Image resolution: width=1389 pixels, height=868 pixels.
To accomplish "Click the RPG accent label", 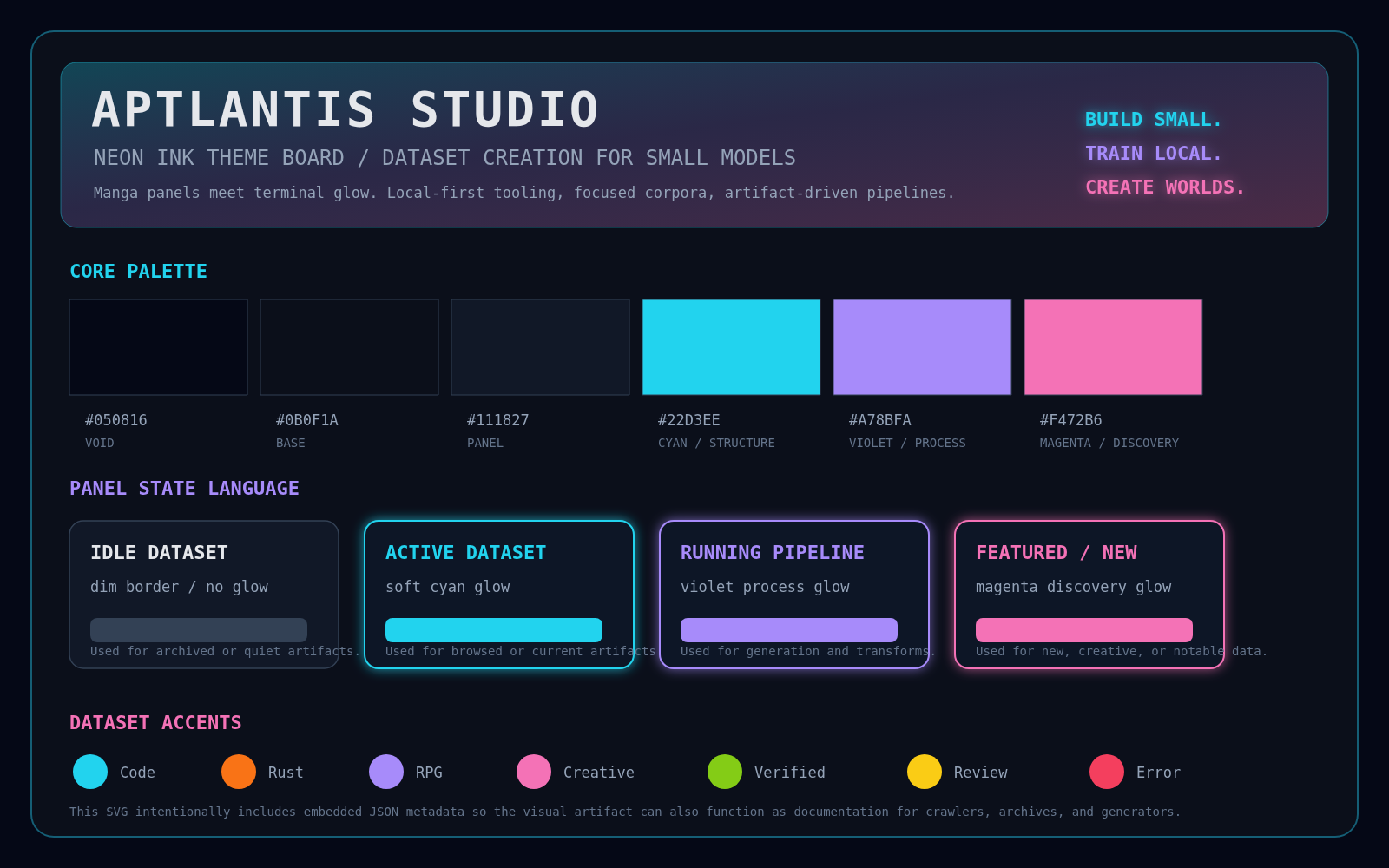I will tap(429, 773).
